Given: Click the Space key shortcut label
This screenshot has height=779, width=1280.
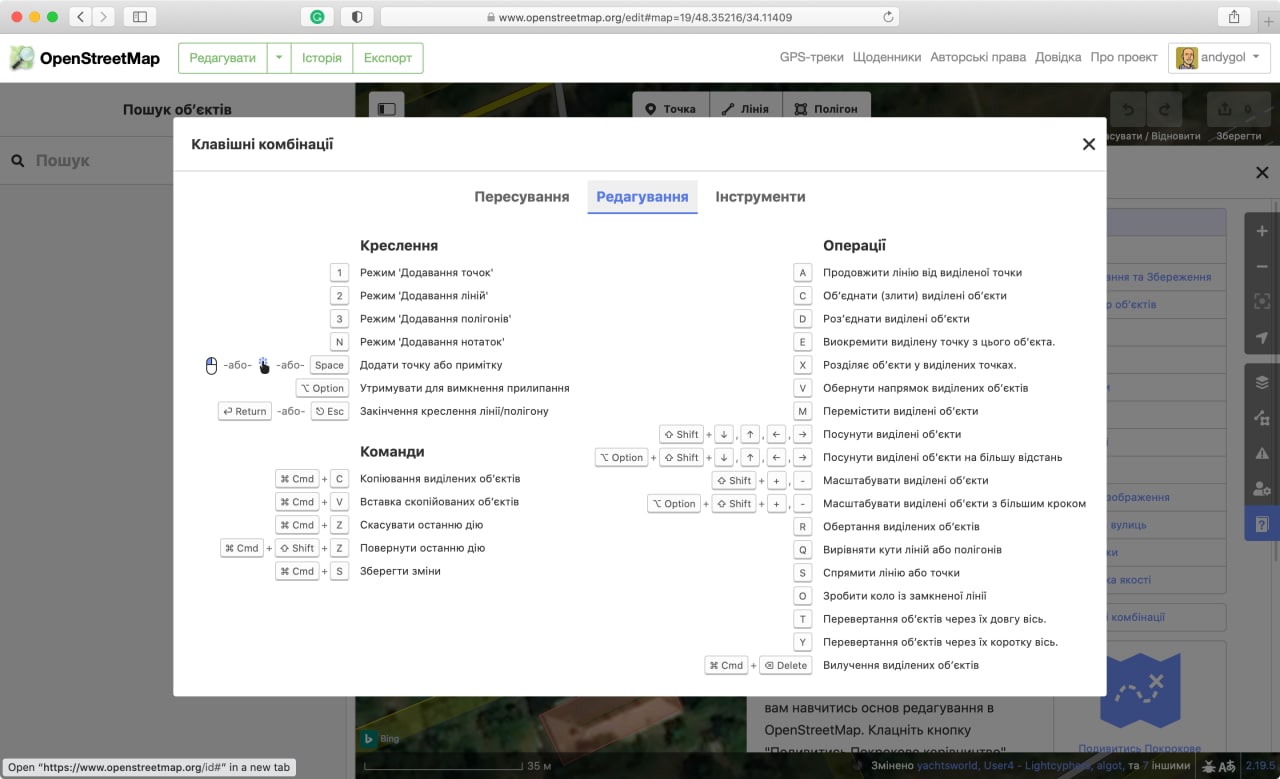Looking at the screenshot, I should tap(329, 365).
